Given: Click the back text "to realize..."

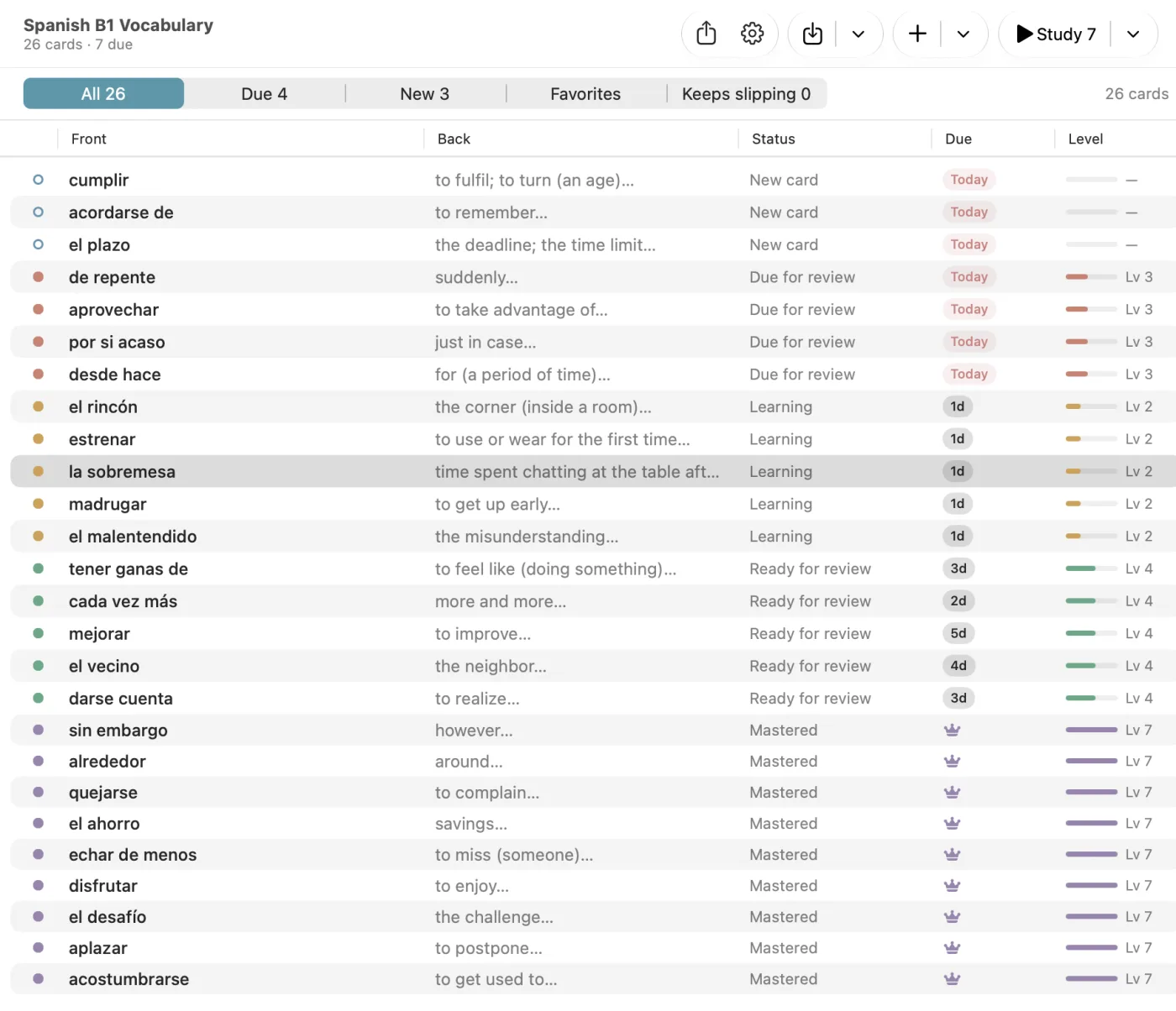Looking at the screenshot, I should pyautogui.click(x=477, y=699).
